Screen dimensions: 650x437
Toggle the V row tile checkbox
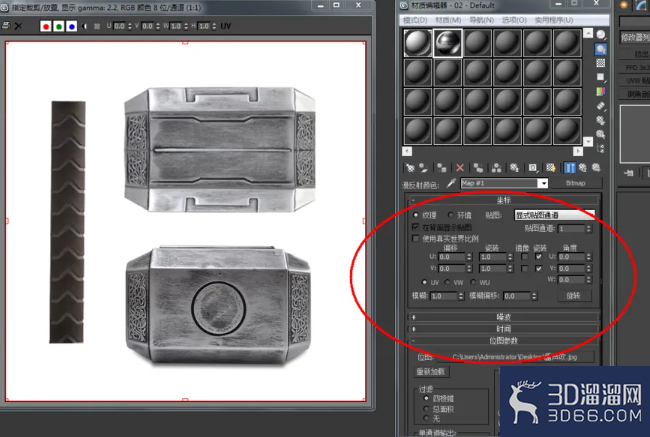(x=538, y=268)
